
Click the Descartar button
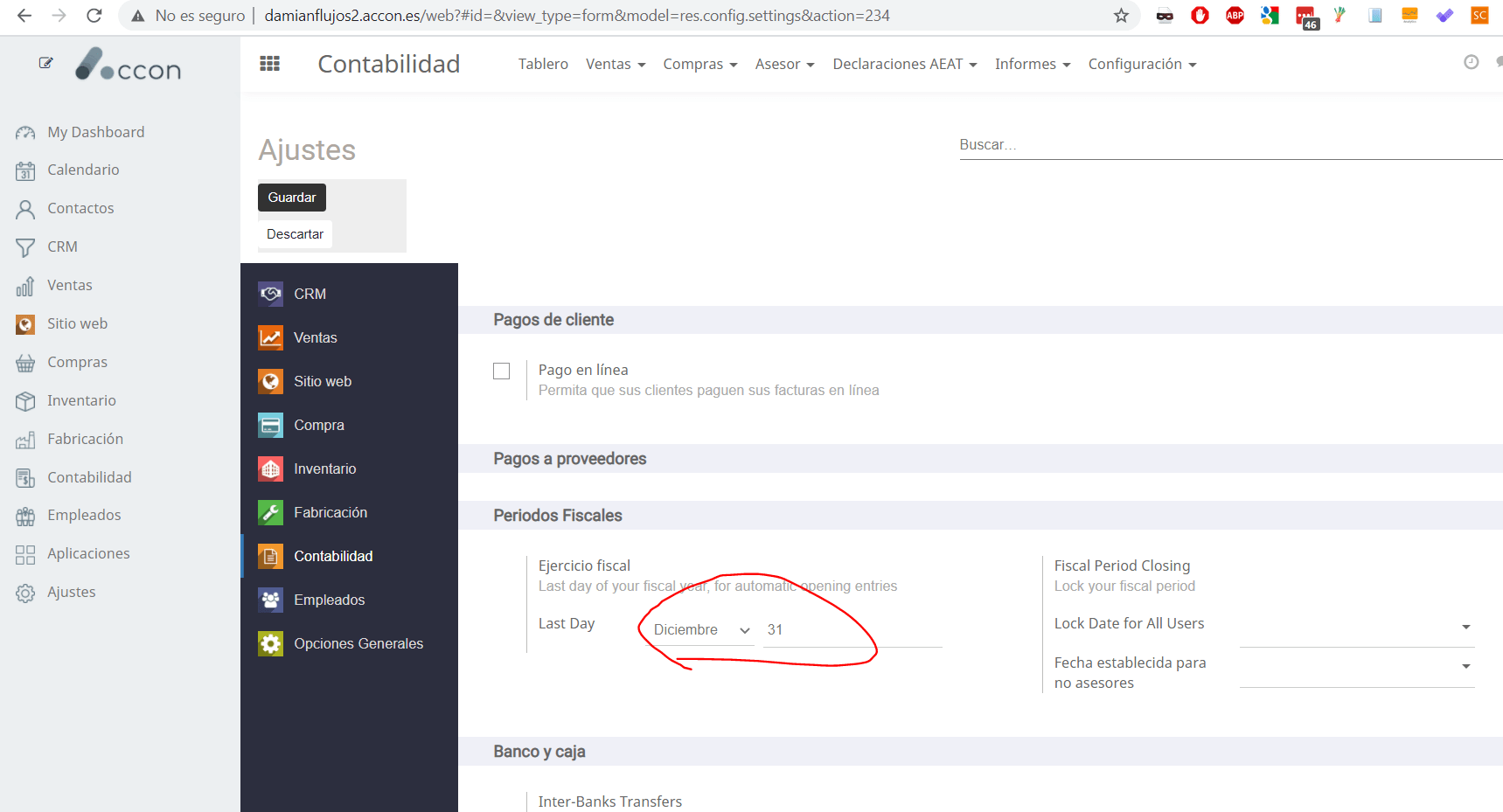tap(295, 234)
